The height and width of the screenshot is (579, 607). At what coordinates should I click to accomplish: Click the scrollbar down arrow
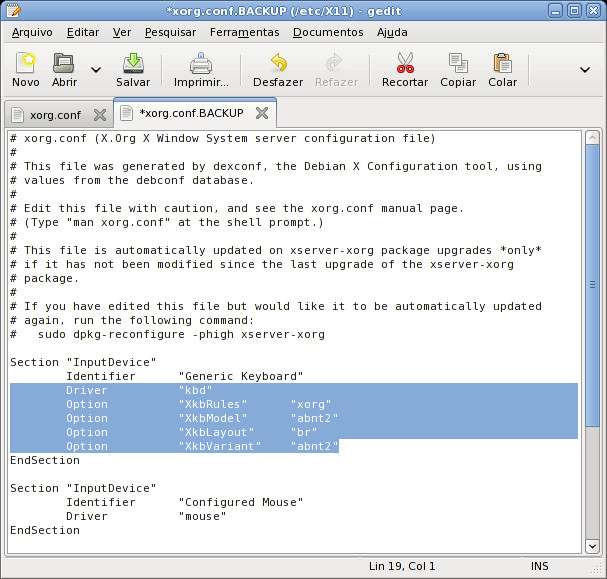tap(592, 546)
